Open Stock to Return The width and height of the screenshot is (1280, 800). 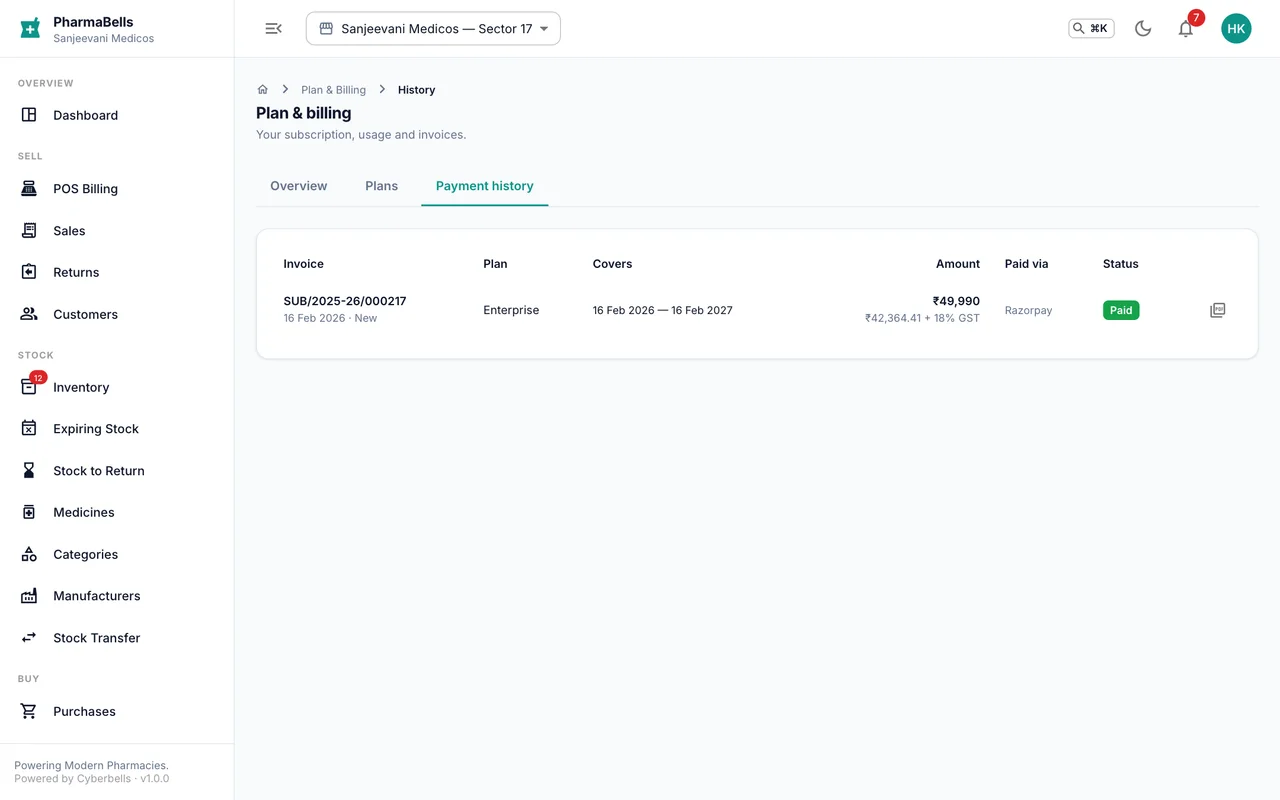coord(117,471)
